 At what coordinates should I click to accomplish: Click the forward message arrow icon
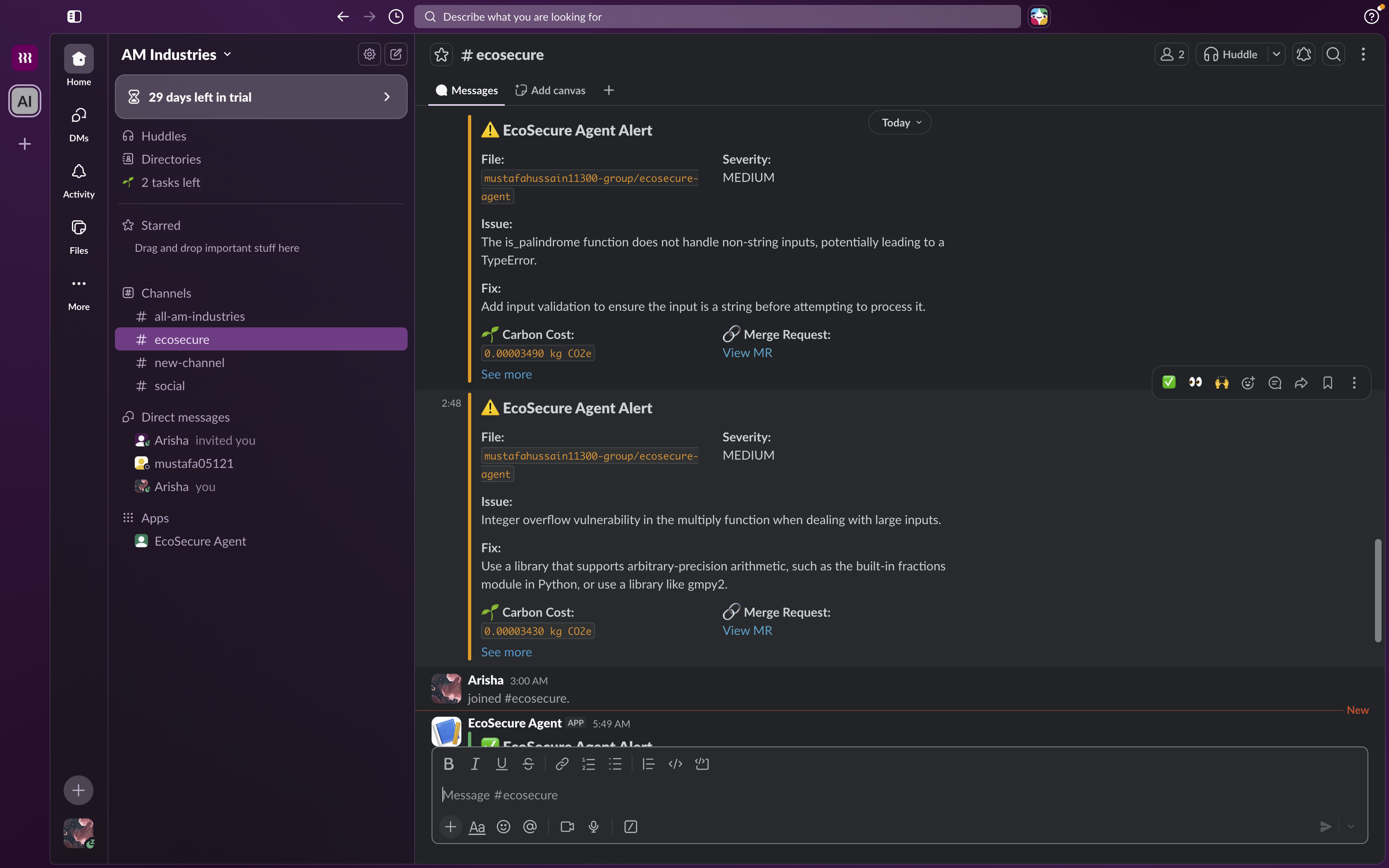coord(1301,383)
